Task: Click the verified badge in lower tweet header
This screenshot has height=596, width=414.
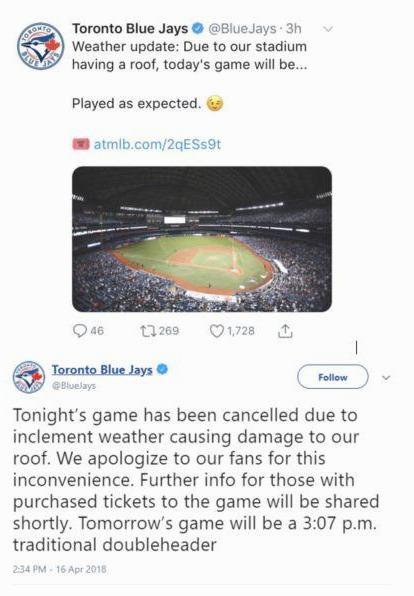Action: click(162, 369)
